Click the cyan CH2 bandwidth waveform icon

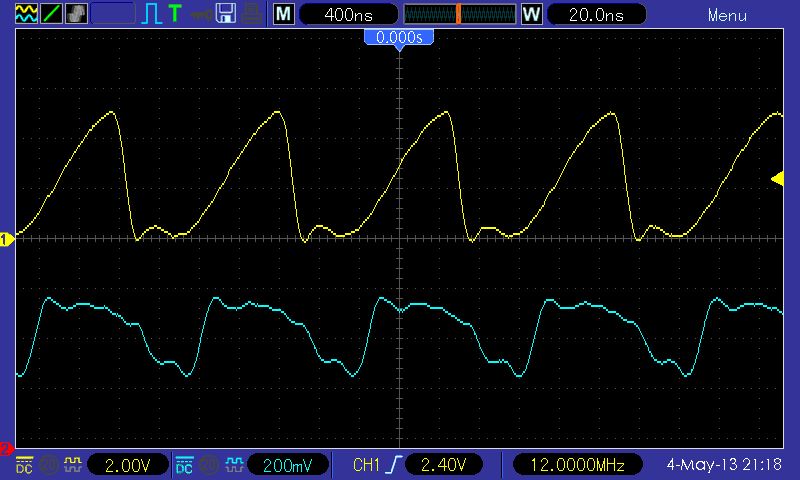pyautogui.click(x=234, y=464)
